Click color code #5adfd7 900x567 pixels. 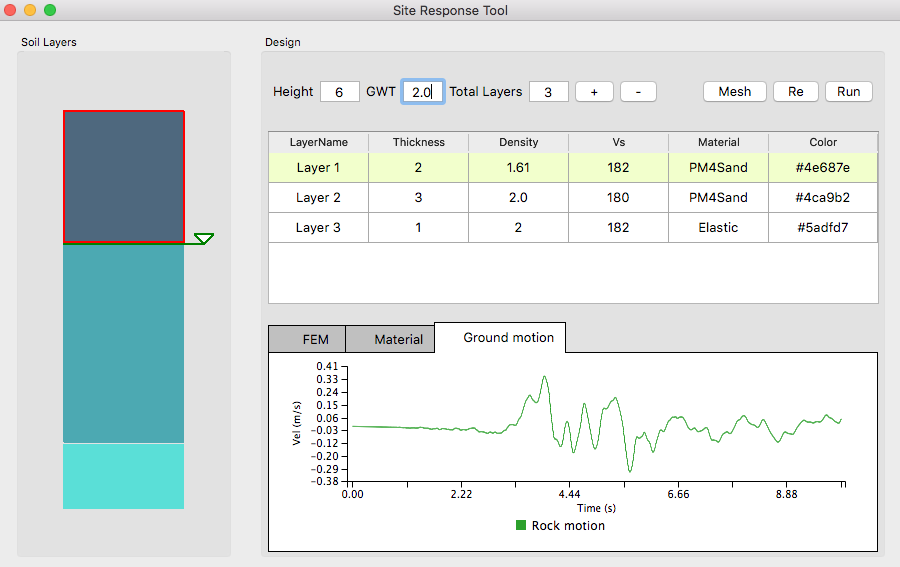(x=823, y=227)
